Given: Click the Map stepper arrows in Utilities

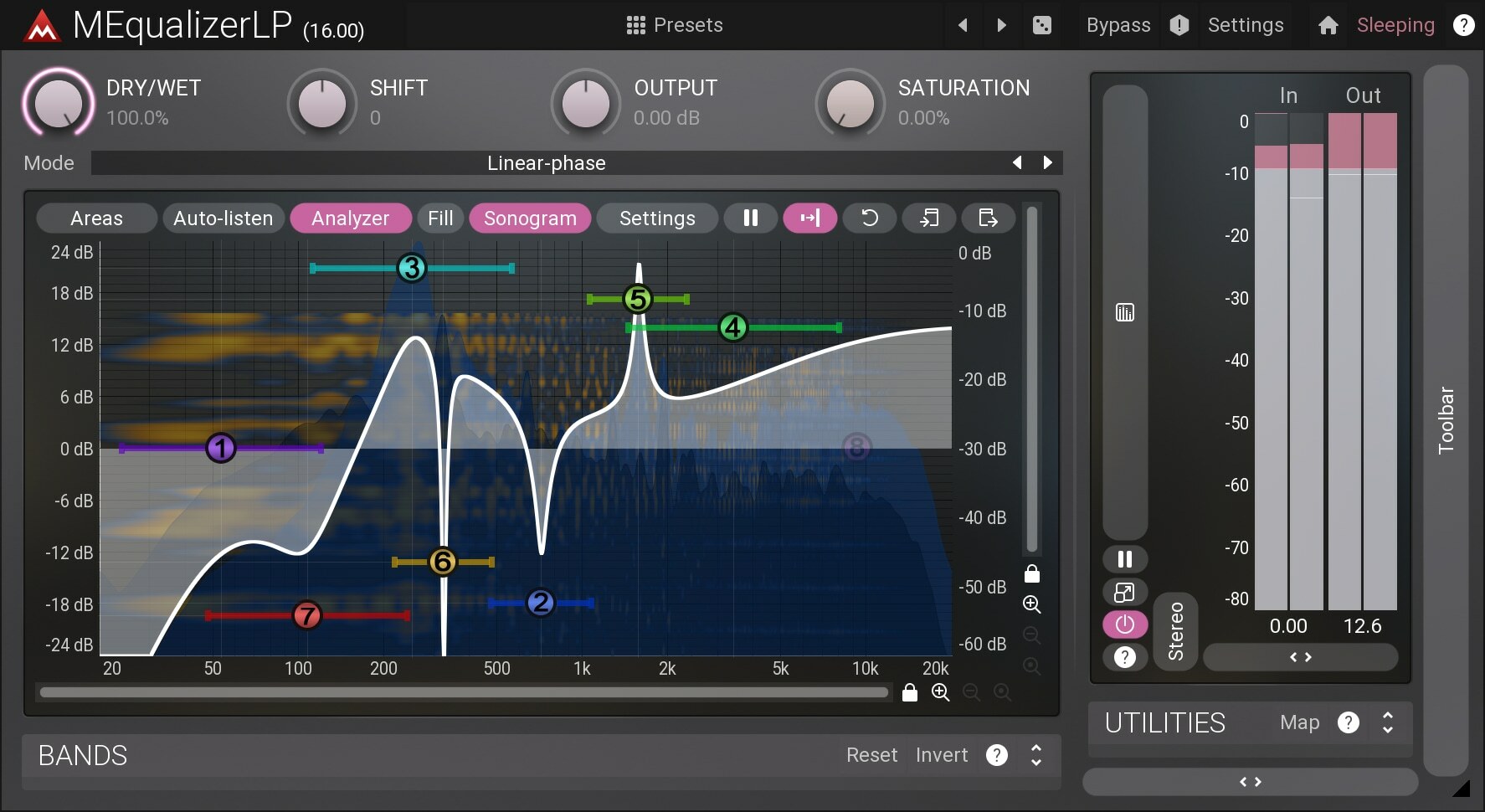Looking at the screenshot, I should tap(1386, 722).
